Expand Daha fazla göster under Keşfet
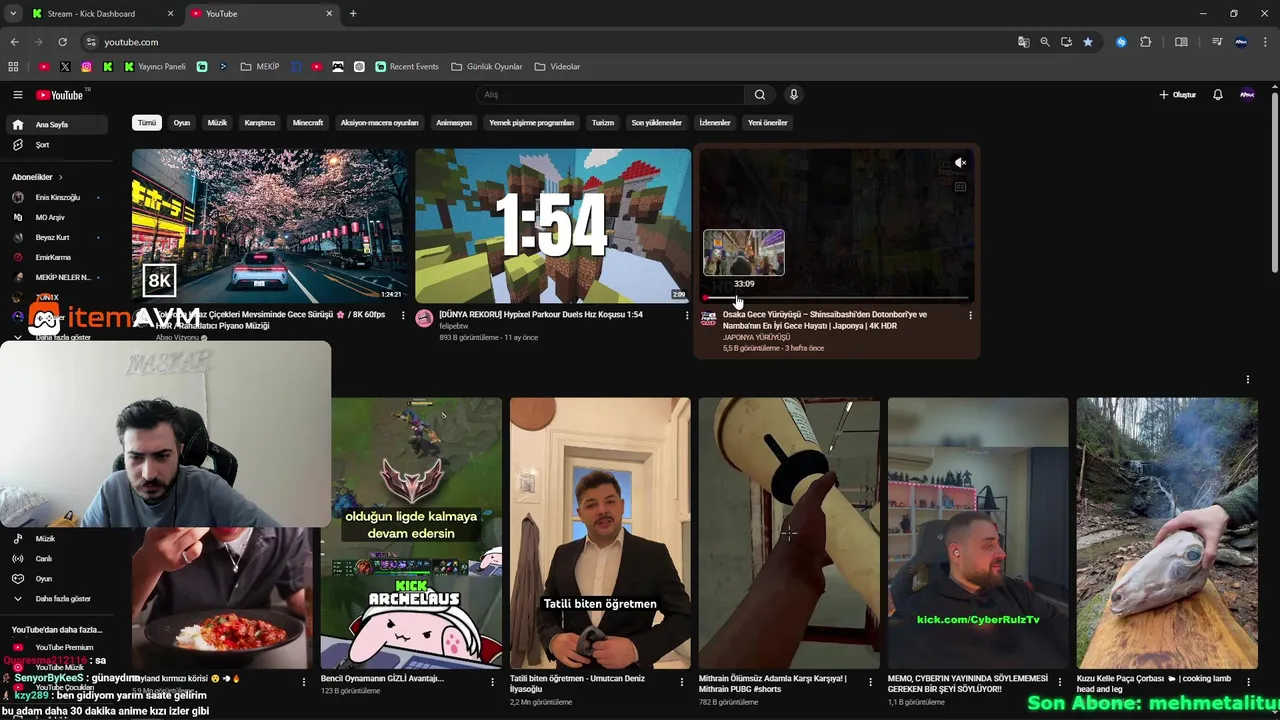Screen dimensions: 1280x720 pyautogui.click(x=57, y=599)
